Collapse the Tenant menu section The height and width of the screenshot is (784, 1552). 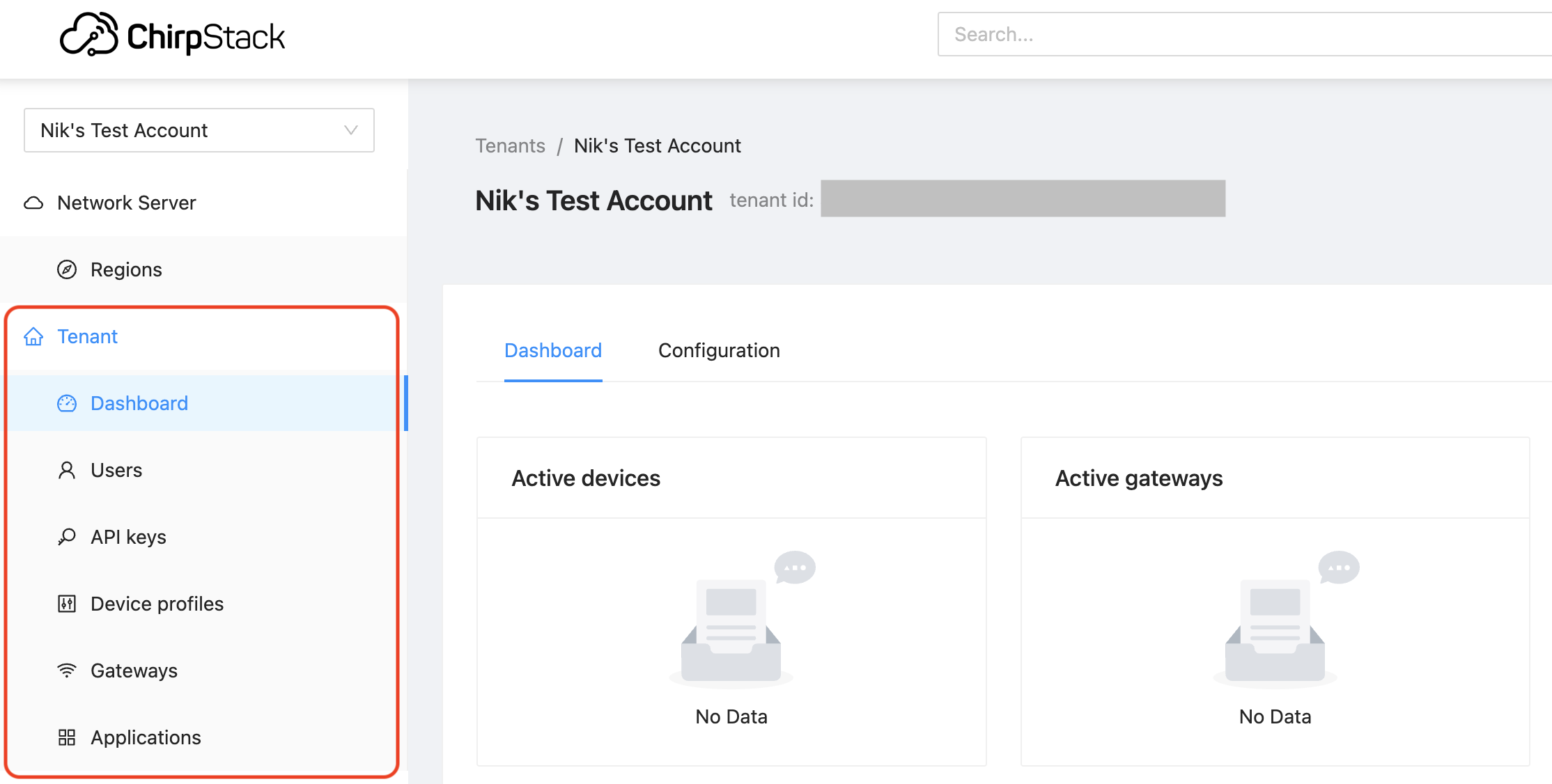pos(87,337)
